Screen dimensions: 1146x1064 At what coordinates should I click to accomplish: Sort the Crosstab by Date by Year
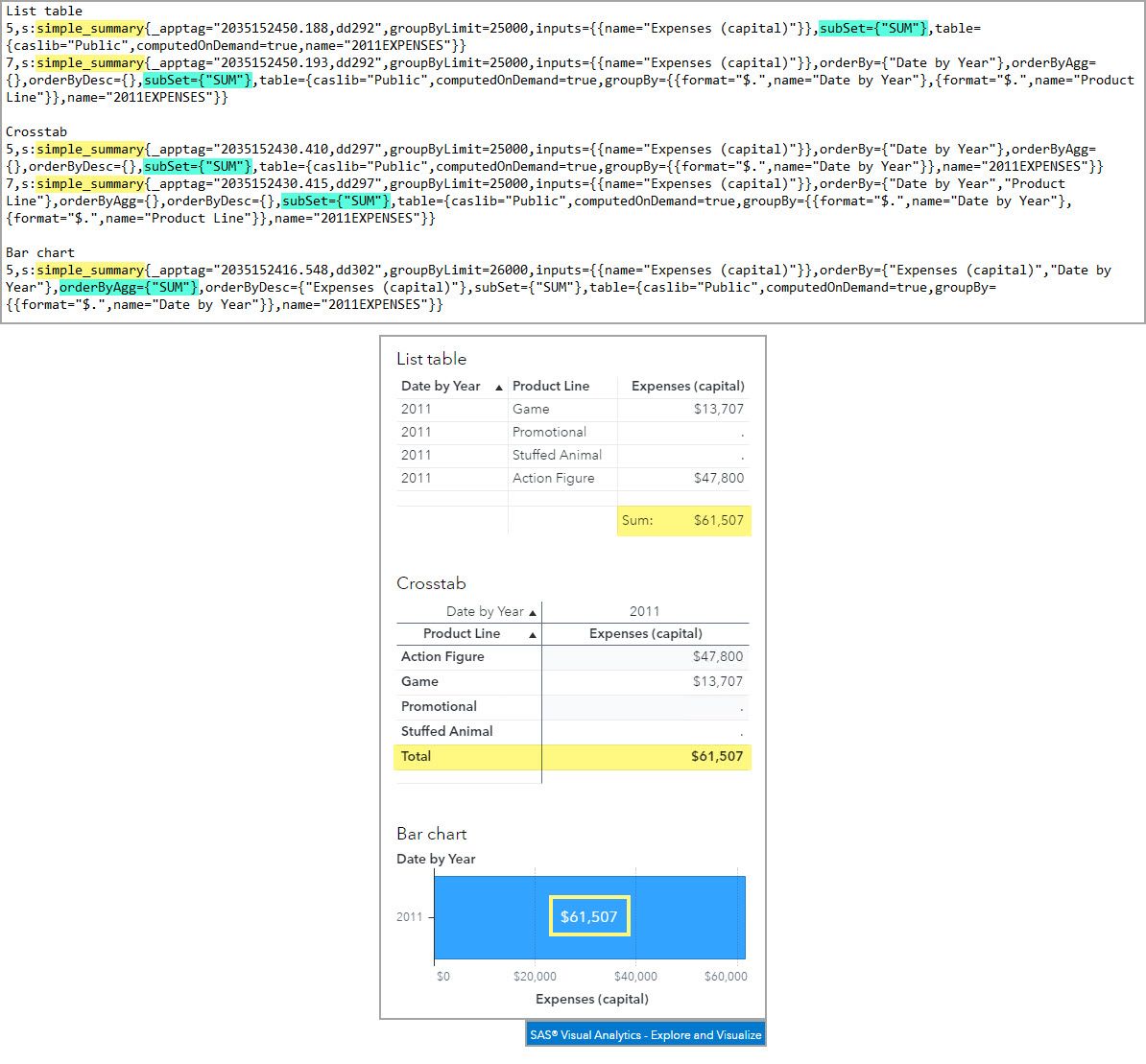(x=488, y=611)
